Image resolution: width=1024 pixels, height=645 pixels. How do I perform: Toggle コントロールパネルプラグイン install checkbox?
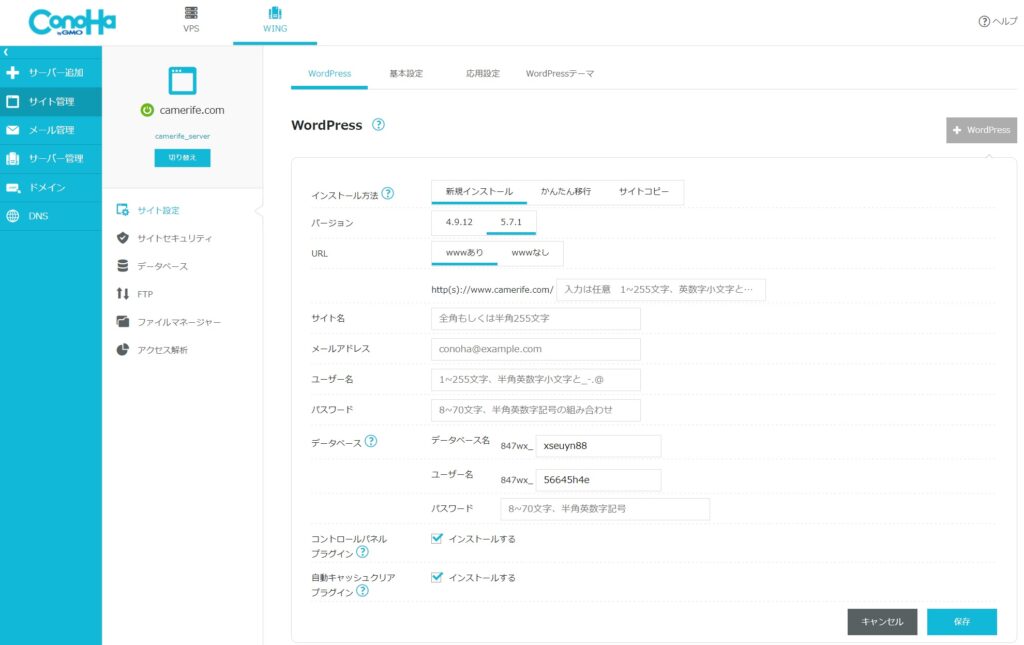[x=437, y=539]
